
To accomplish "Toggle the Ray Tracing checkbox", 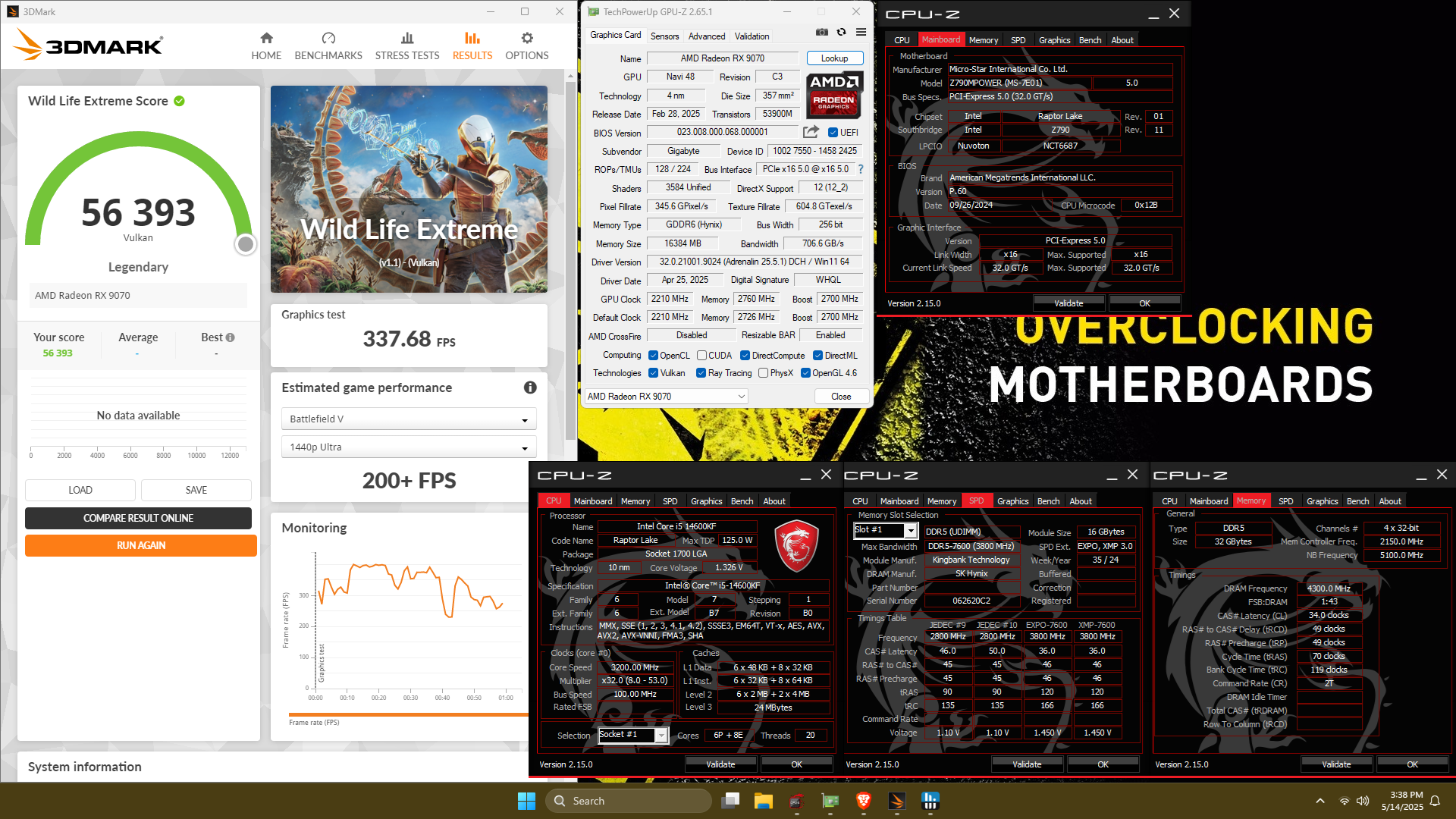I will pyautogui.click(x=701, y=373).
